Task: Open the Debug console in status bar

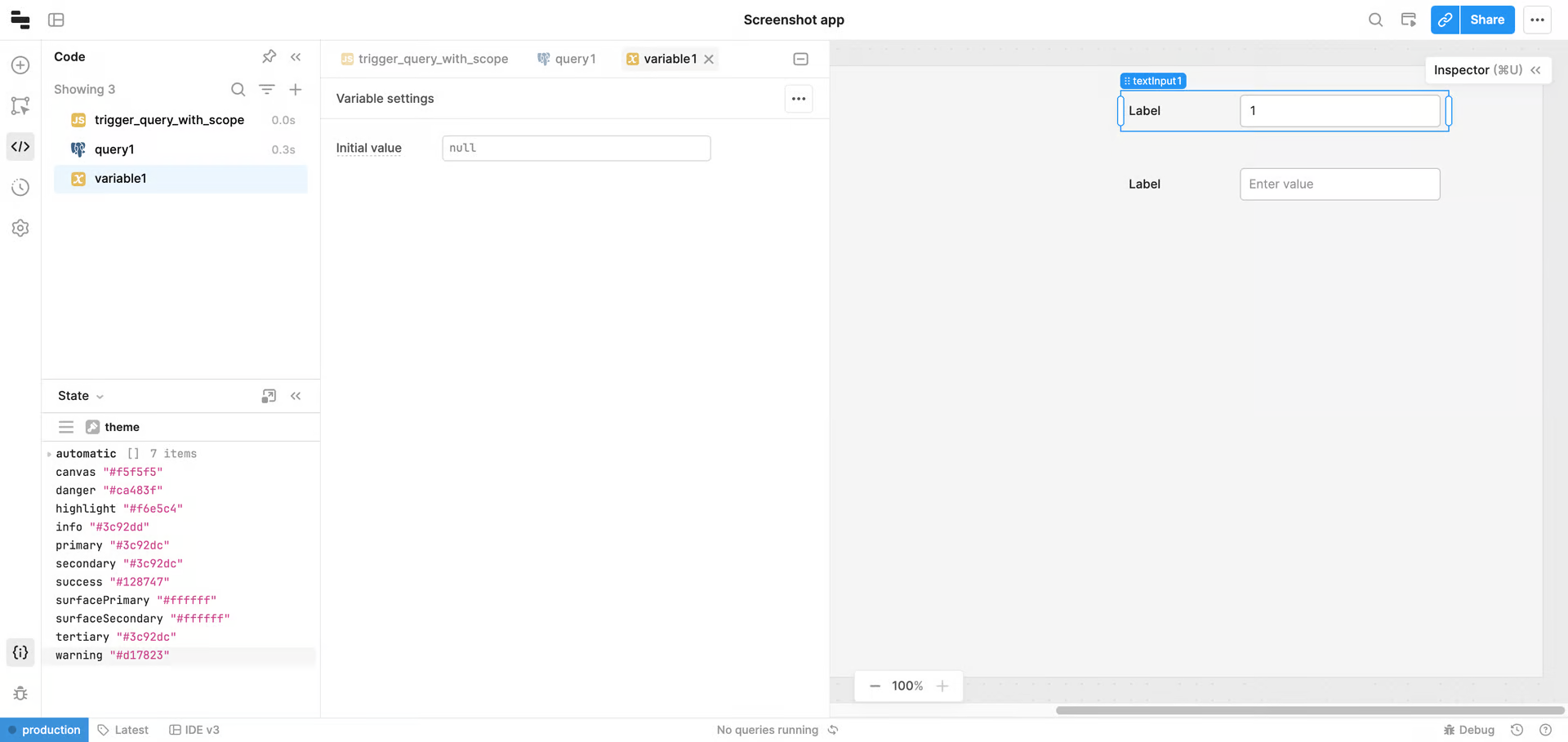Action: [x=1468, y=730]
